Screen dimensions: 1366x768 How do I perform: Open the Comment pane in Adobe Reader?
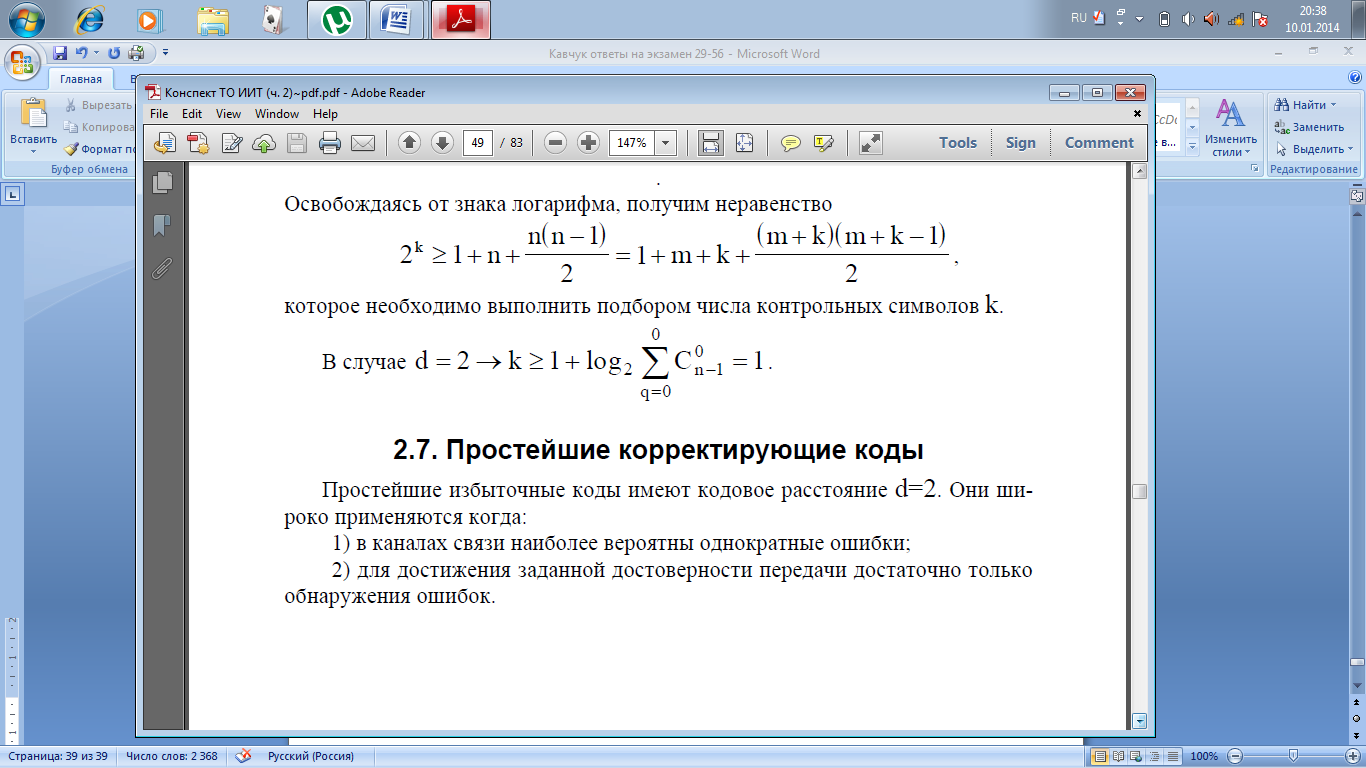click(x=1099, y=143)
